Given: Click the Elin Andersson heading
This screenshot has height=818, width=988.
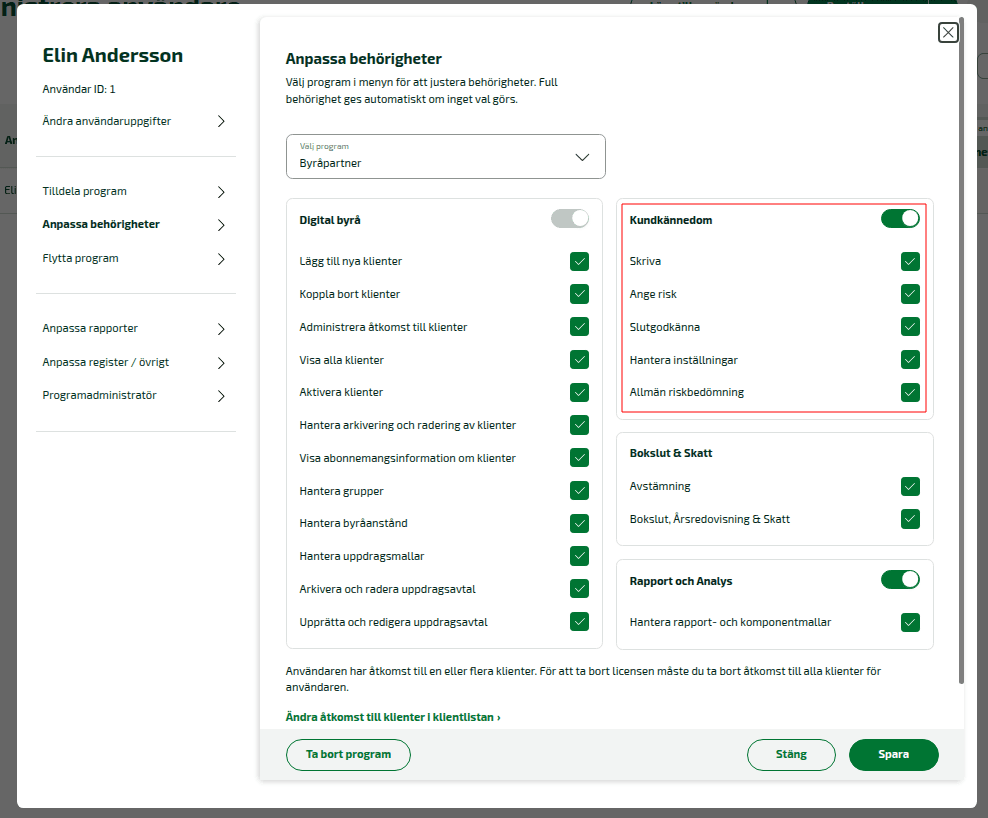Looking at the screenshot, I should pos(113,55).
